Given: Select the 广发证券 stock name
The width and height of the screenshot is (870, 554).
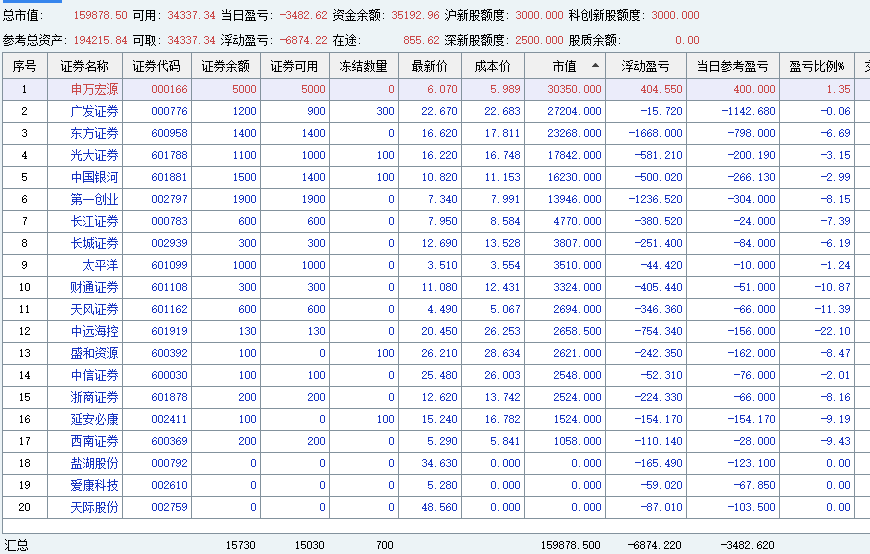Looking at the screenshot, I should (x=94, y=112).
